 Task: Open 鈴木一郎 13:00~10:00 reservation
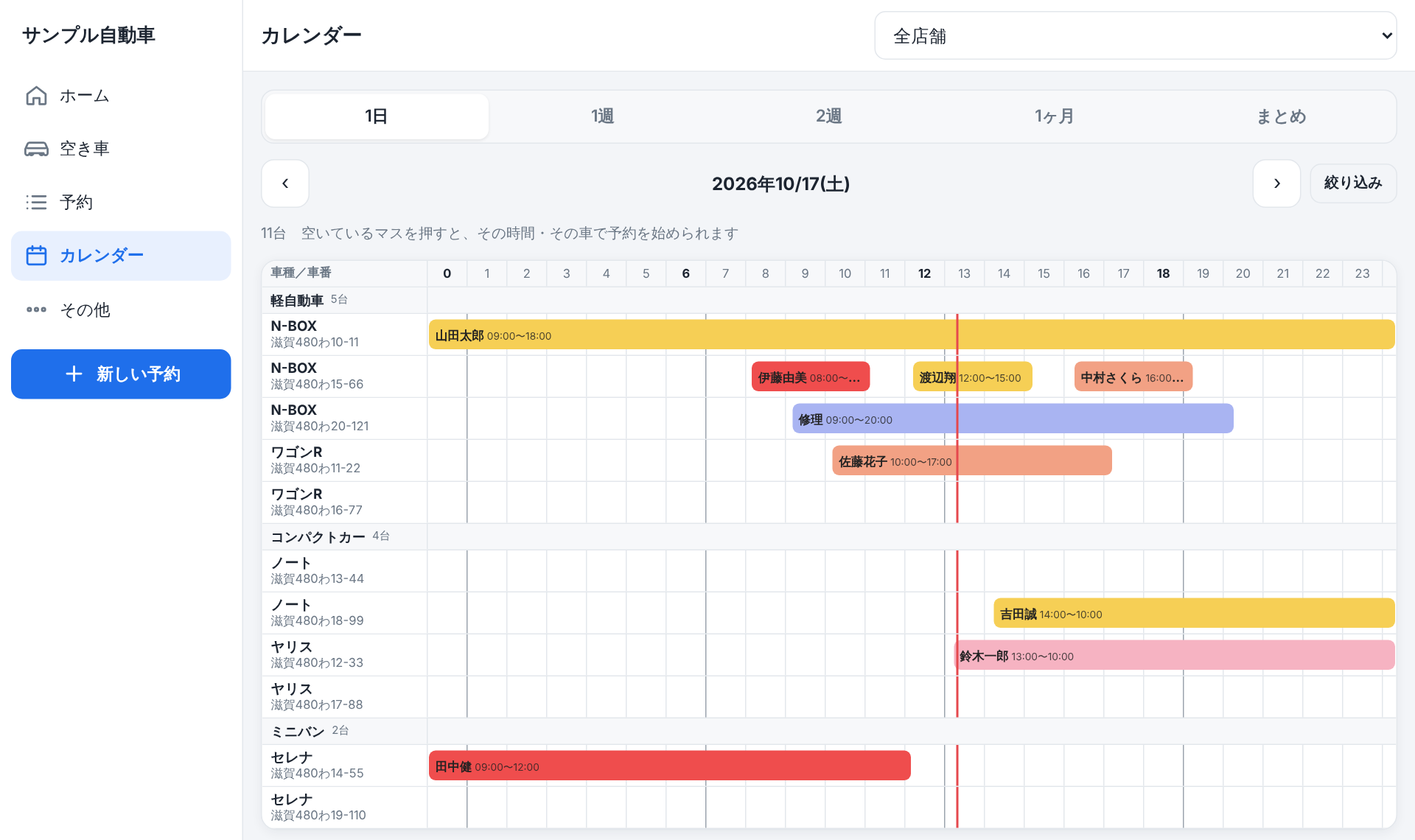[x=1175, y=656]
